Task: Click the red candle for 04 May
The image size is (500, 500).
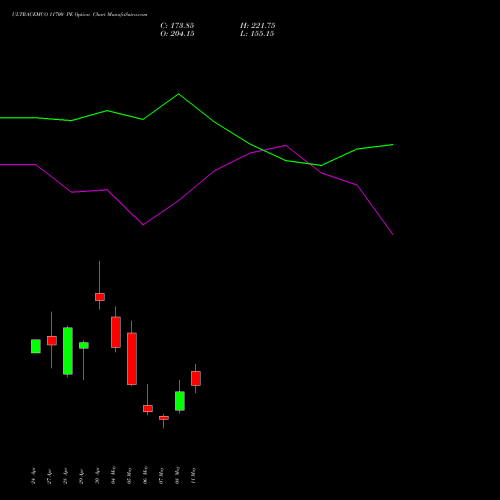Action: (x=116, y=332)
